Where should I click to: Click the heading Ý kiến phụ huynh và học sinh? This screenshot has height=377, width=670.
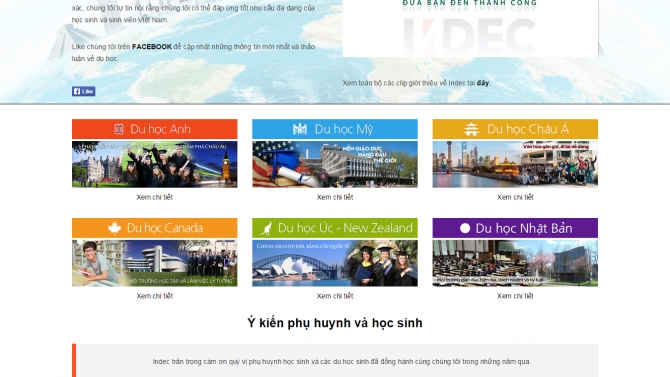click(335, 323)
